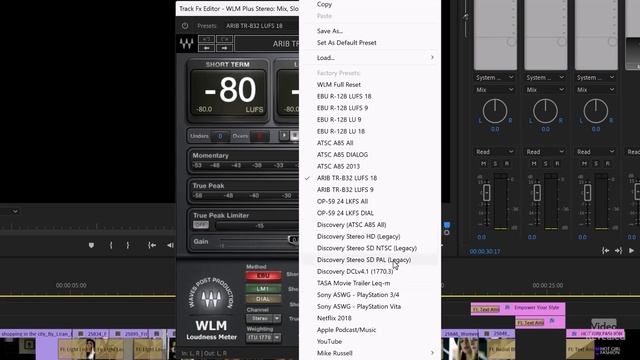Open the third track's Mix output dropdown
Viewport: 640px width, 360px height.
pos(596,89)
